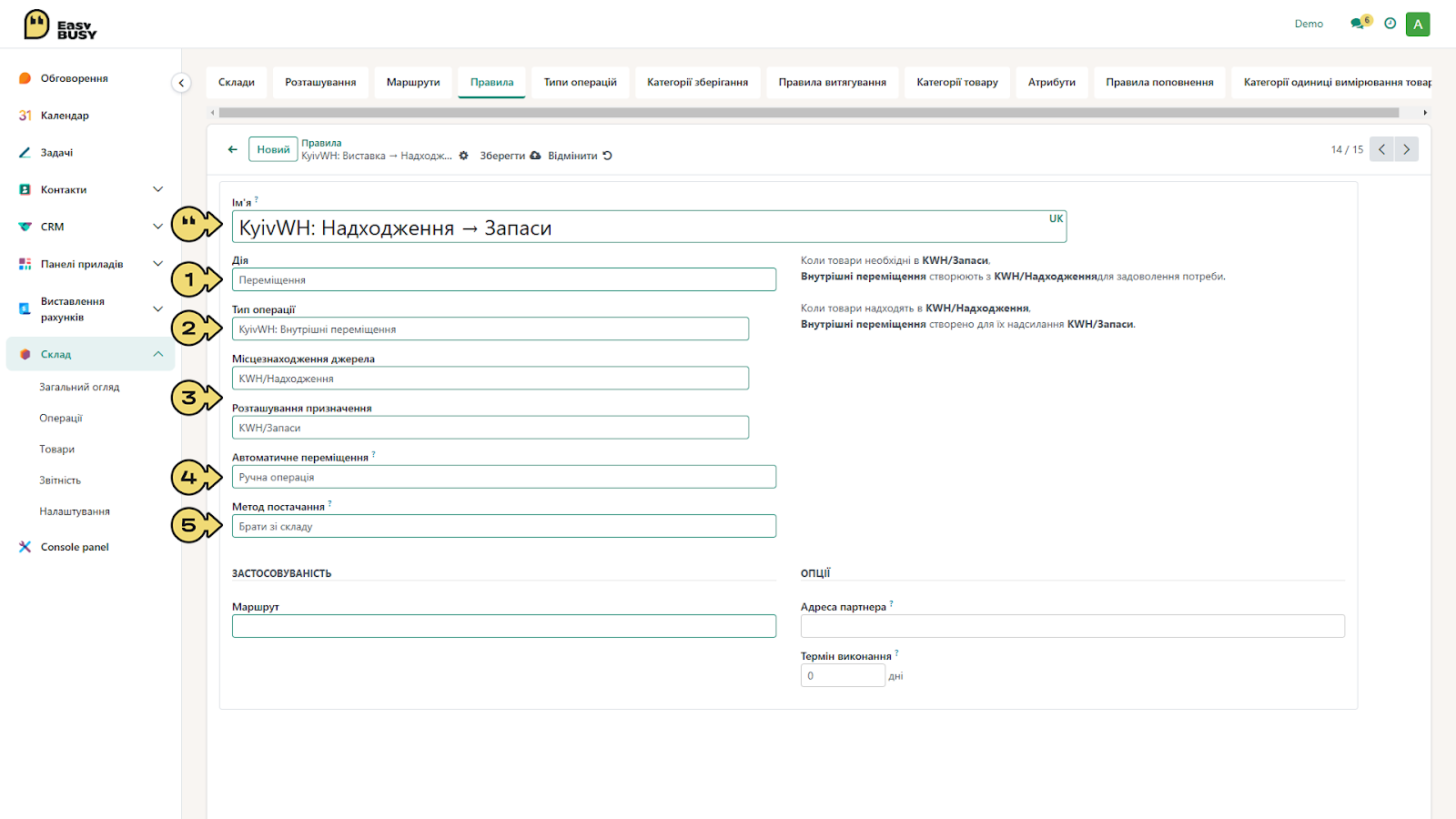The width and height of the screenshot is (1456, 819).
Task: Switch to Правила поповнення tab
Action: [1160, 82]
